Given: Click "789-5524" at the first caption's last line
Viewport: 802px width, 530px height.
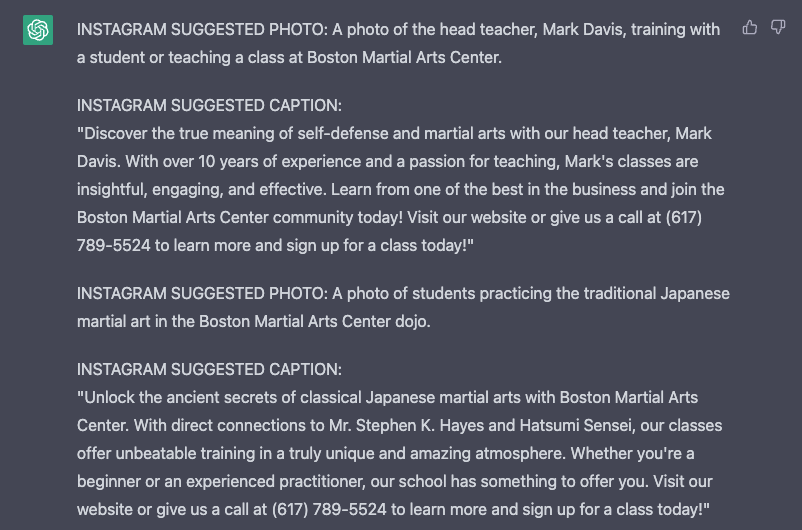Looking at the screenshot, I should click(114, 246).
